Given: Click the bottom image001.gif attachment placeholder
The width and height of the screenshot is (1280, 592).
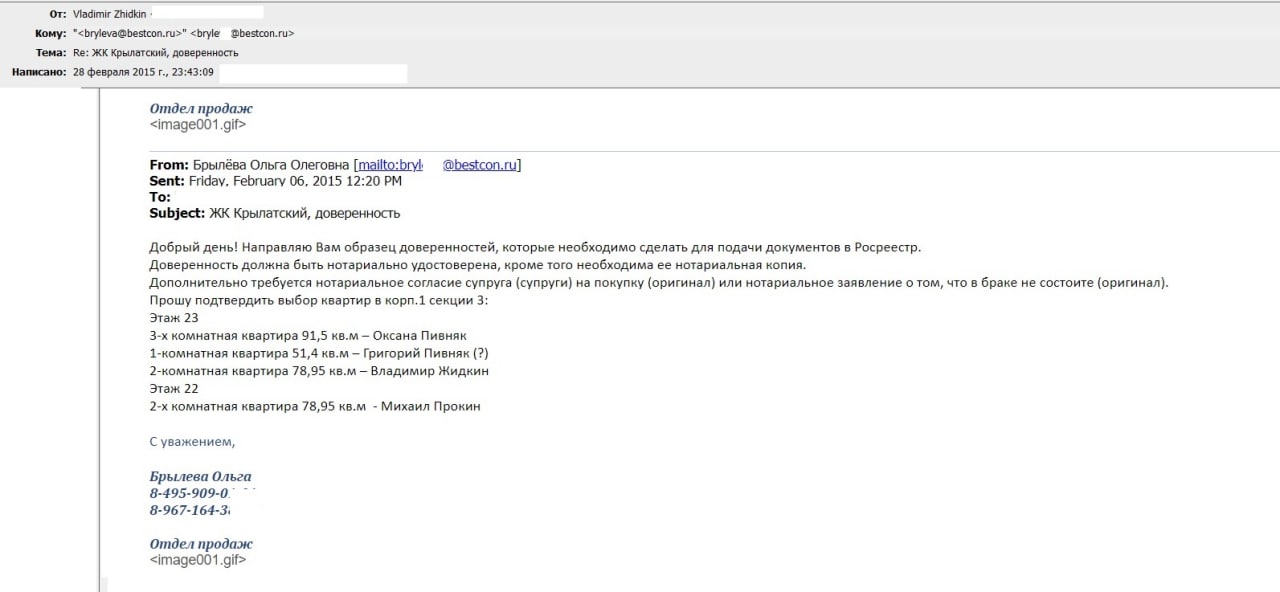Looking at the screenshot, I should tap(198, 560).
